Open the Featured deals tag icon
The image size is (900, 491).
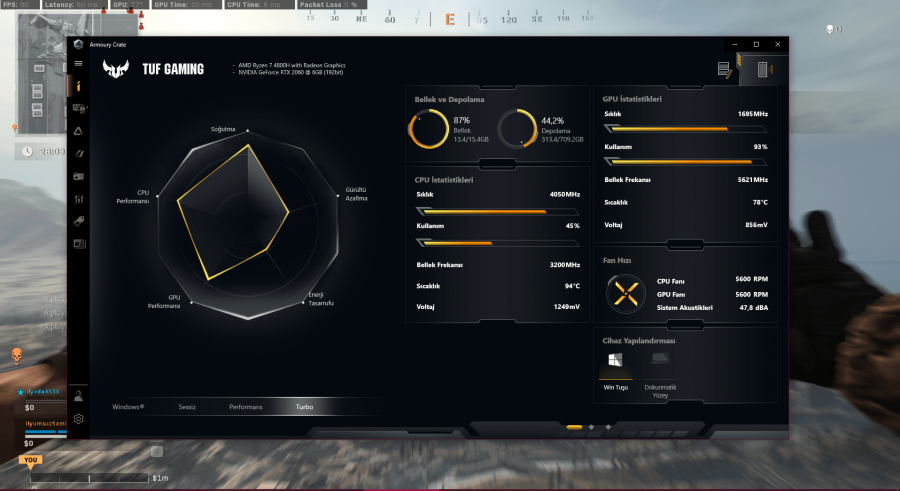point(79,221)
